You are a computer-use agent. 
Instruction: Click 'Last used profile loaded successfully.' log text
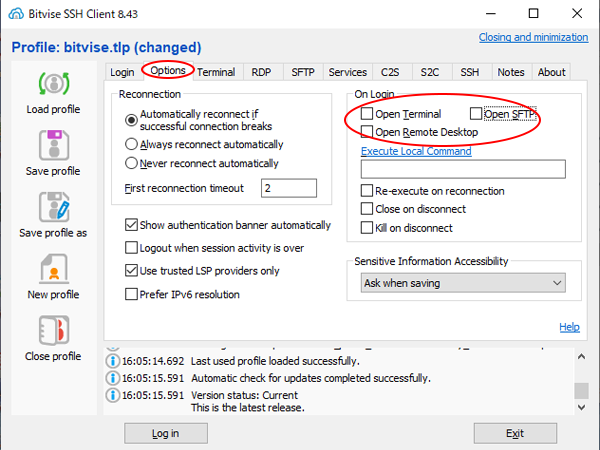point(275,361)
